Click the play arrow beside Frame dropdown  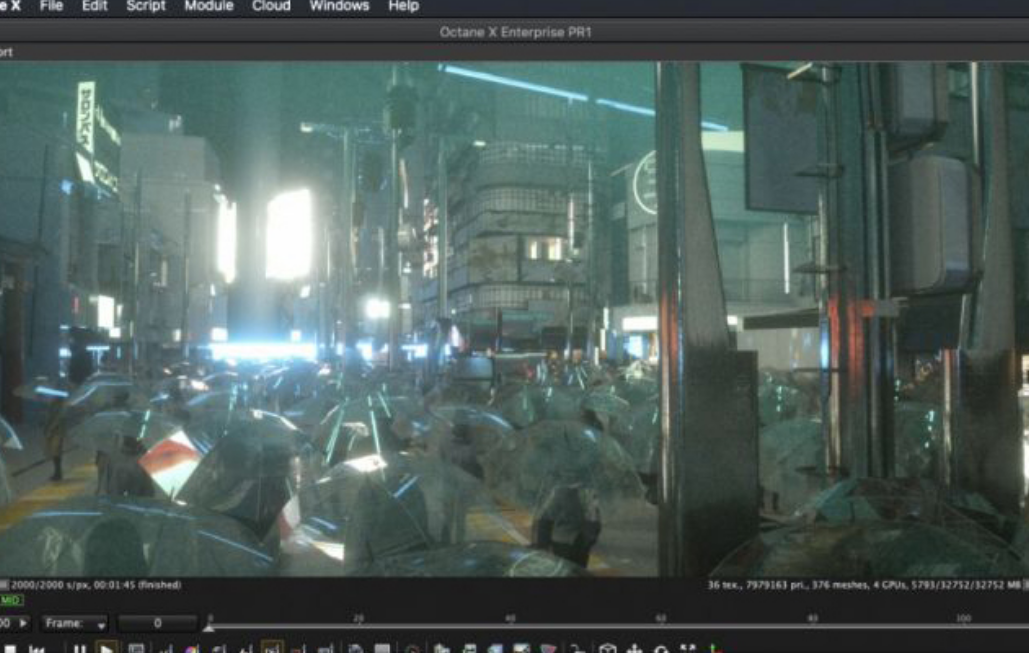click(24, 623)
